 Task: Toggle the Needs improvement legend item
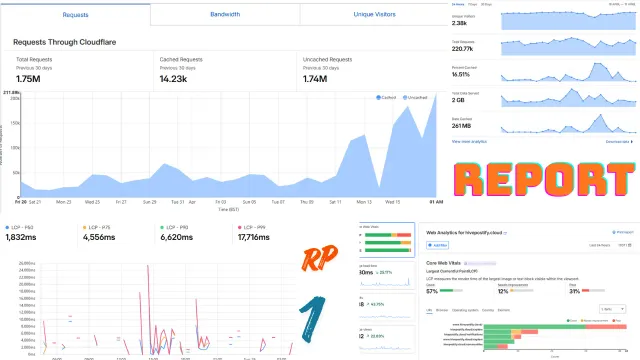point(595,321)
